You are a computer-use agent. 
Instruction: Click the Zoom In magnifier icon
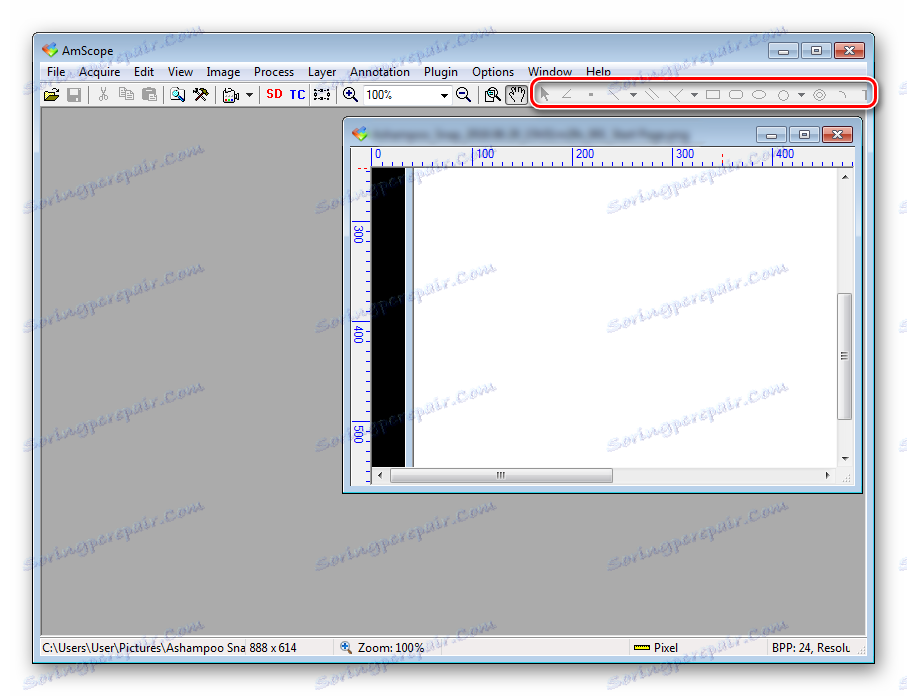(x=350, y=94)
